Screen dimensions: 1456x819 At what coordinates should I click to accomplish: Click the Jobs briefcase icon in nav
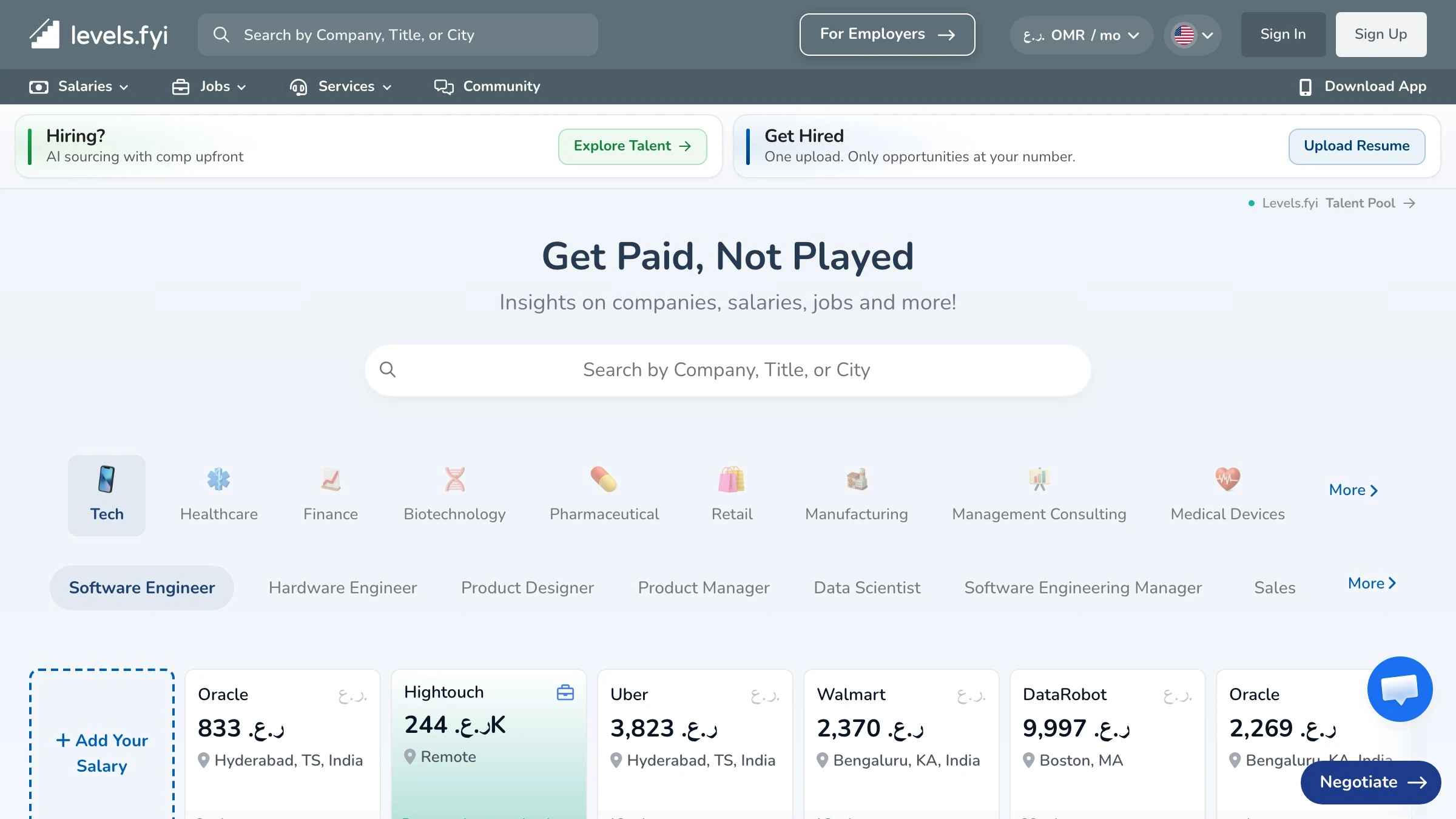[x=181, y=87]
